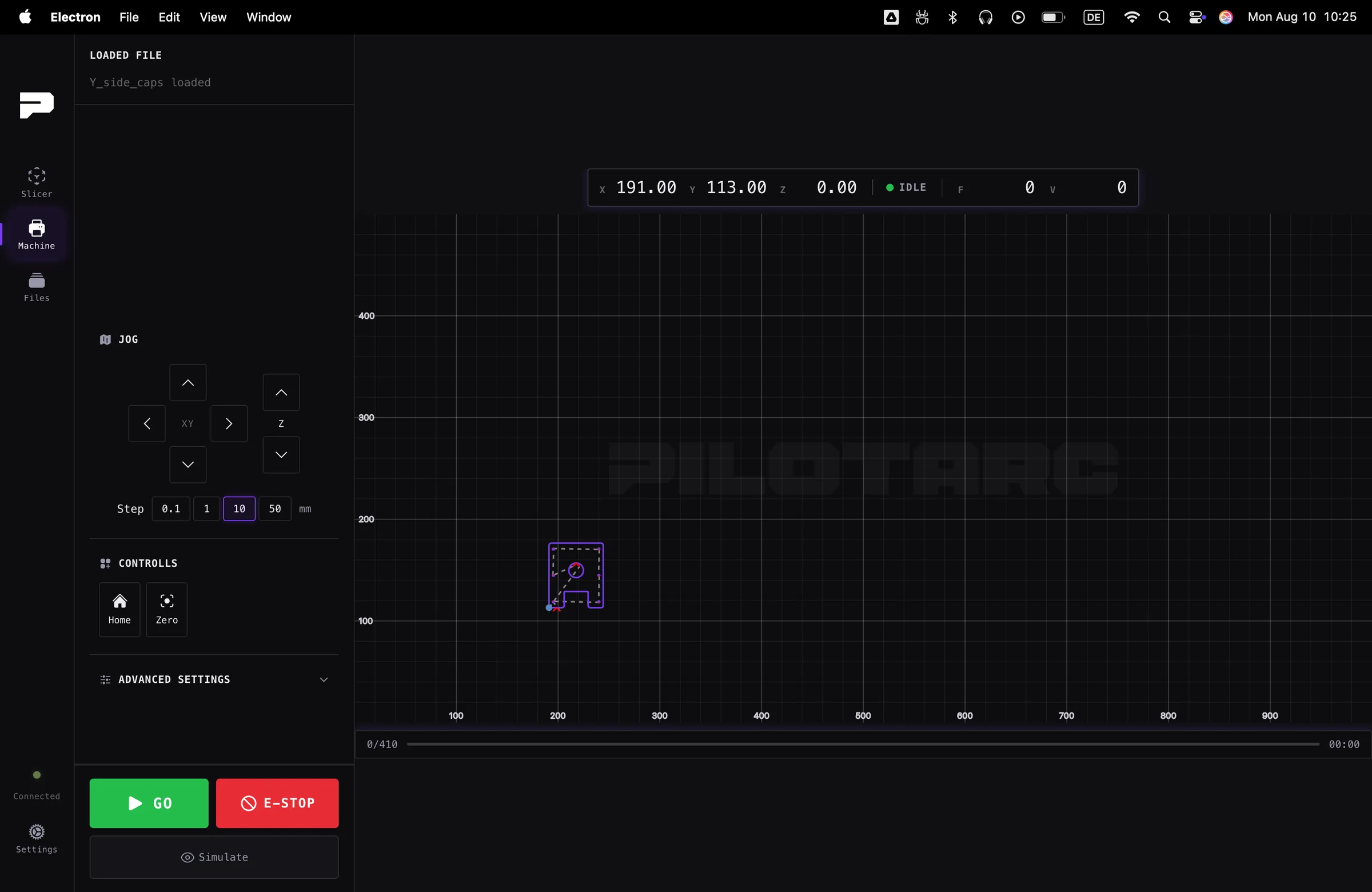Open the Files sidebar section
Viewport: 1372px width, 892px height.
point(37,287)
